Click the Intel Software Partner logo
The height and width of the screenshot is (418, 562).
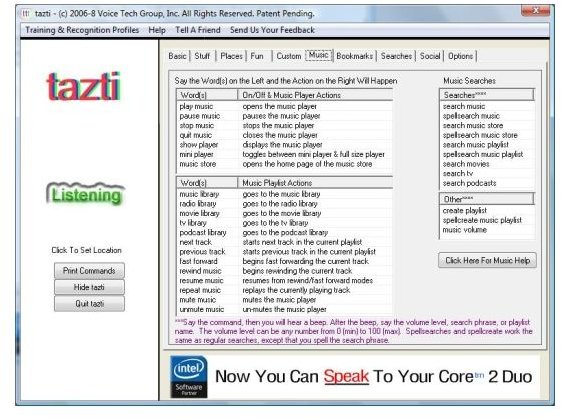tap(189, 376)
